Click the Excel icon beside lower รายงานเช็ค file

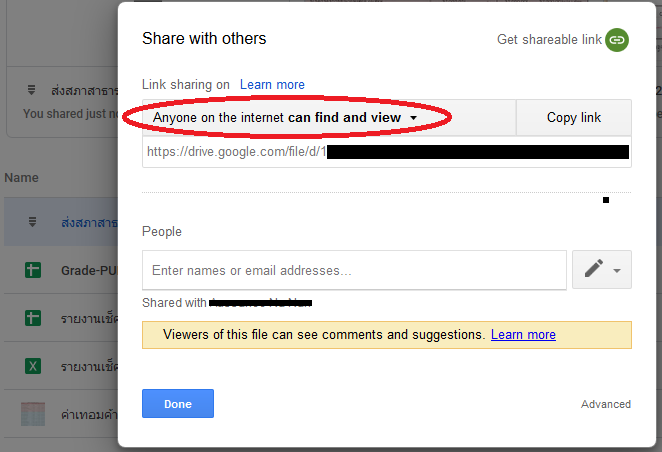coord(32,366)
